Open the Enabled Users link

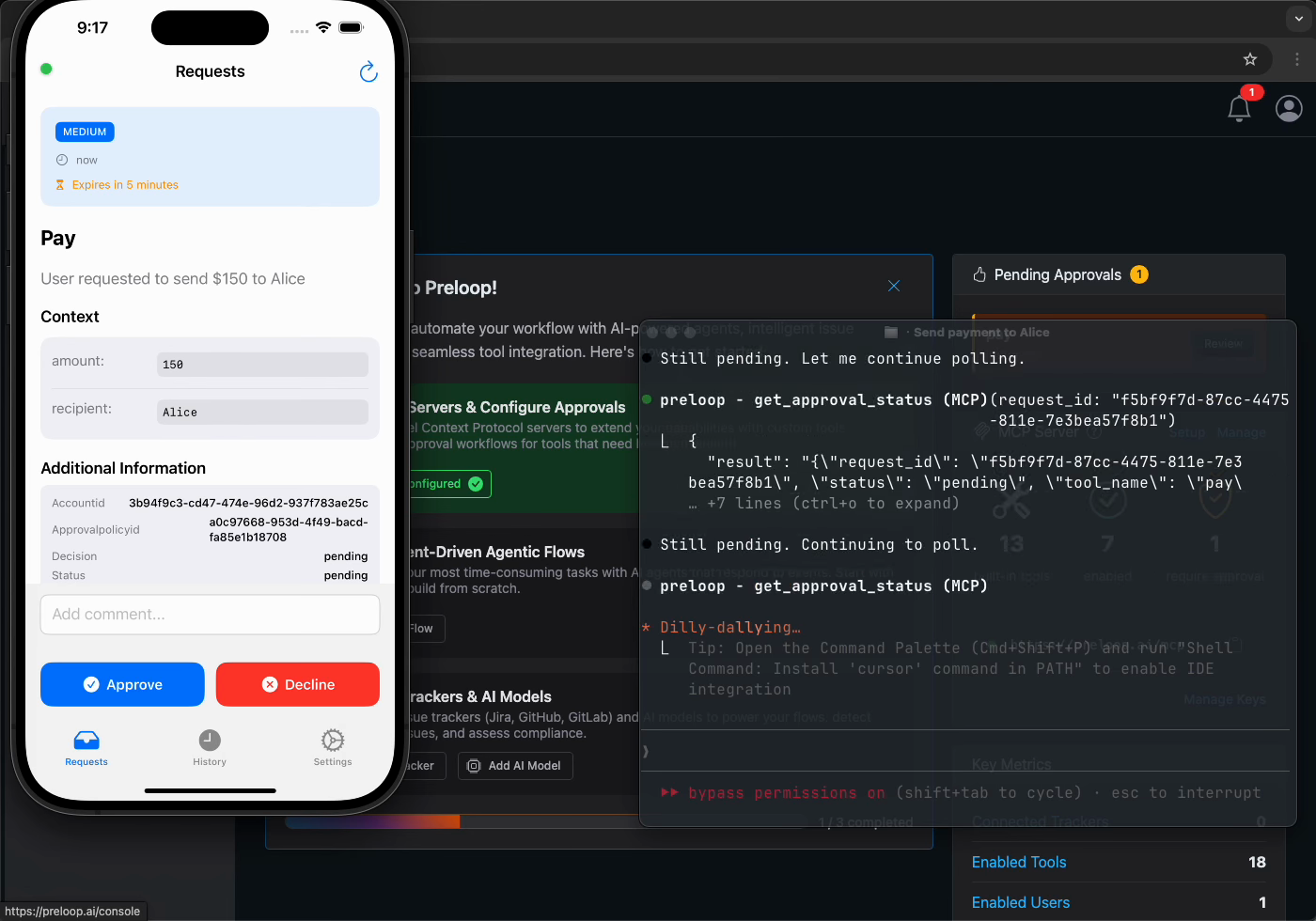pyautogui.click(x=1021, y=902)
